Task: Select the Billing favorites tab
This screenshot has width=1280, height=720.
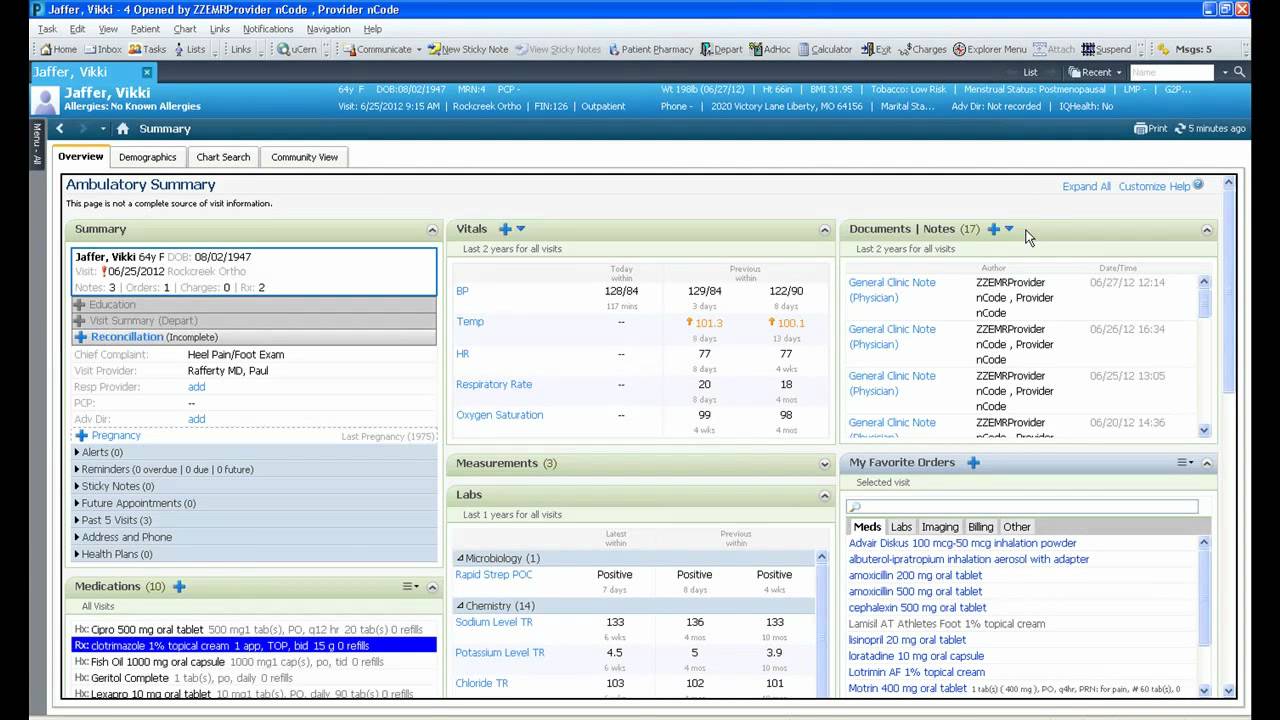Action: (x=981, y=527)
